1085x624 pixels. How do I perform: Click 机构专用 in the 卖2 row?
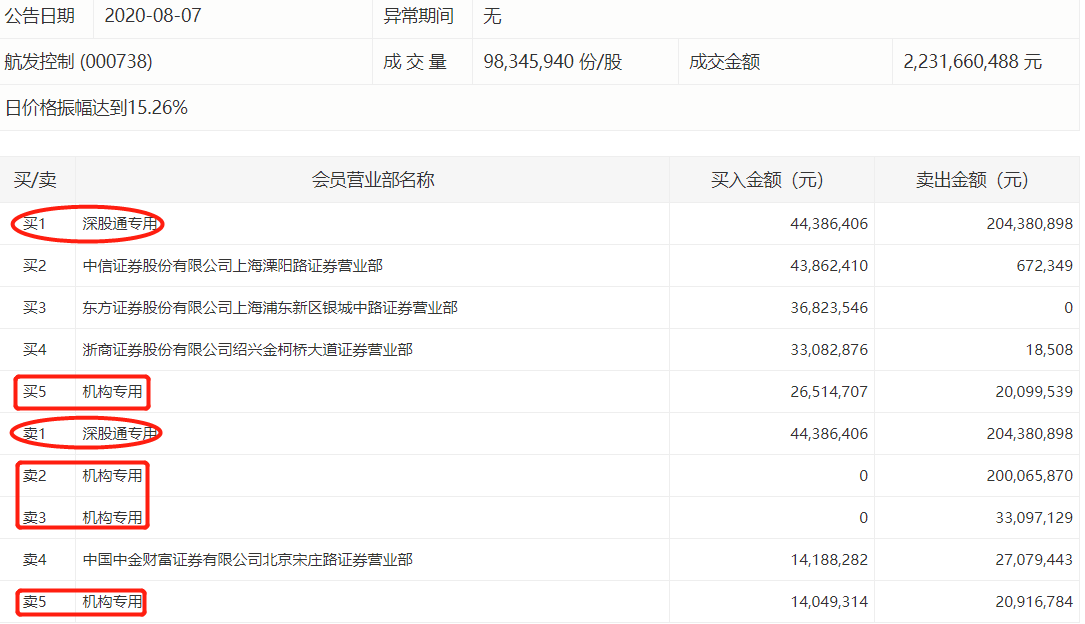[x=112, y=476]
